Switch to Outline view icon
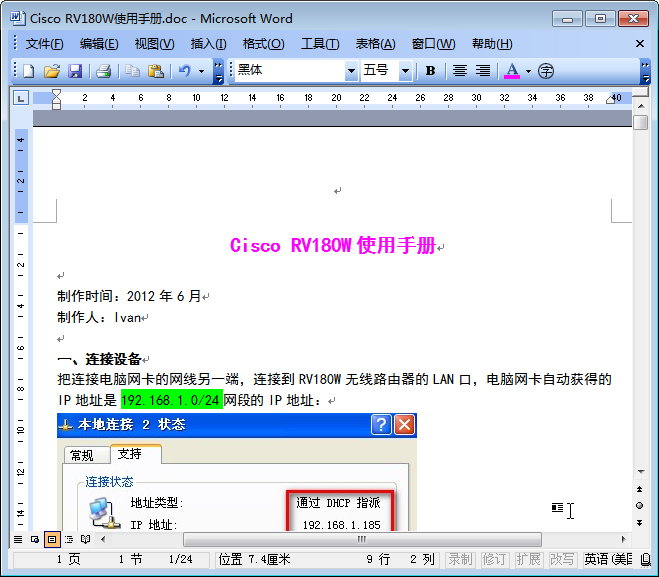The image size is (659, 577). click(69, 539)
